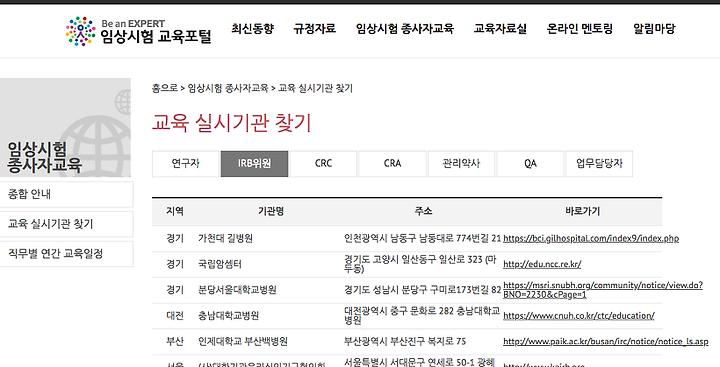The width and height of the screenshot is (720, 367).
Task: Open 종합 안내 in the sidebar
Action: point(67,194)
